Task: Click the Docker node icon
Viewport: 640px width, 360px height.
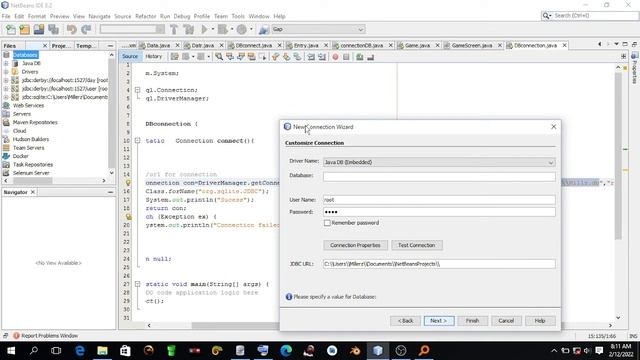Action: tap(6, 156)
